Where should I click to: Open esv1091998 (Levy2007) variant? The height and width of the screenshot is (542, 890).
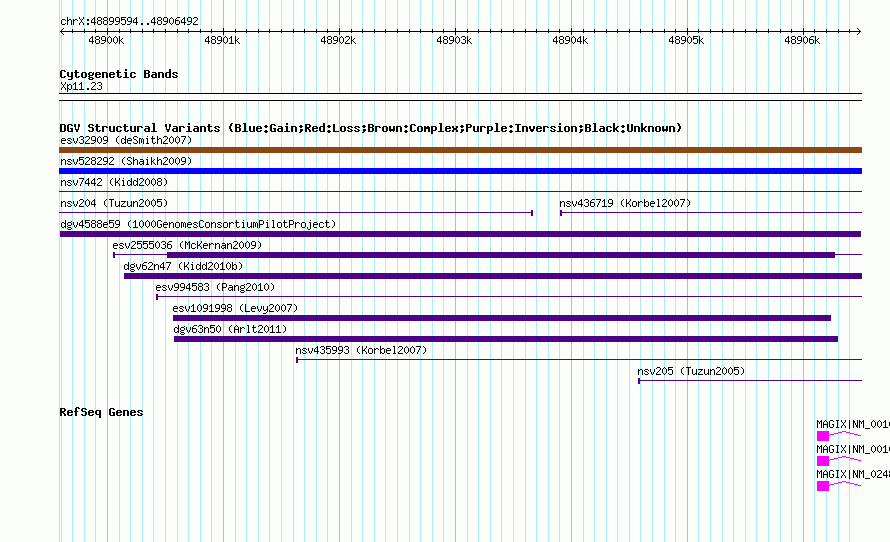[235, 308]
